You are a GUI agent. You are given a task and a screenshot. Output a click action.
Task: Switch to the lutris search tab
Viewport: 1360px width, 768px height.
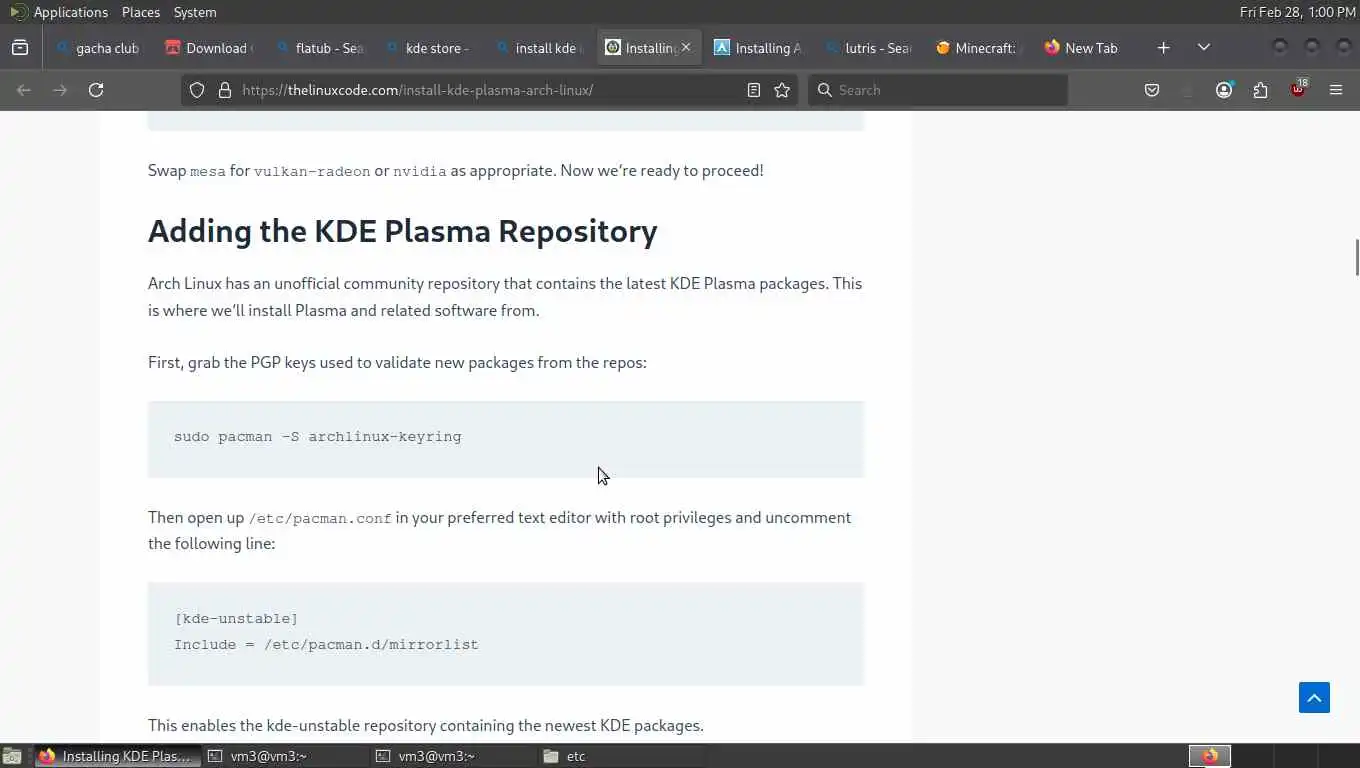pos(868,47)
